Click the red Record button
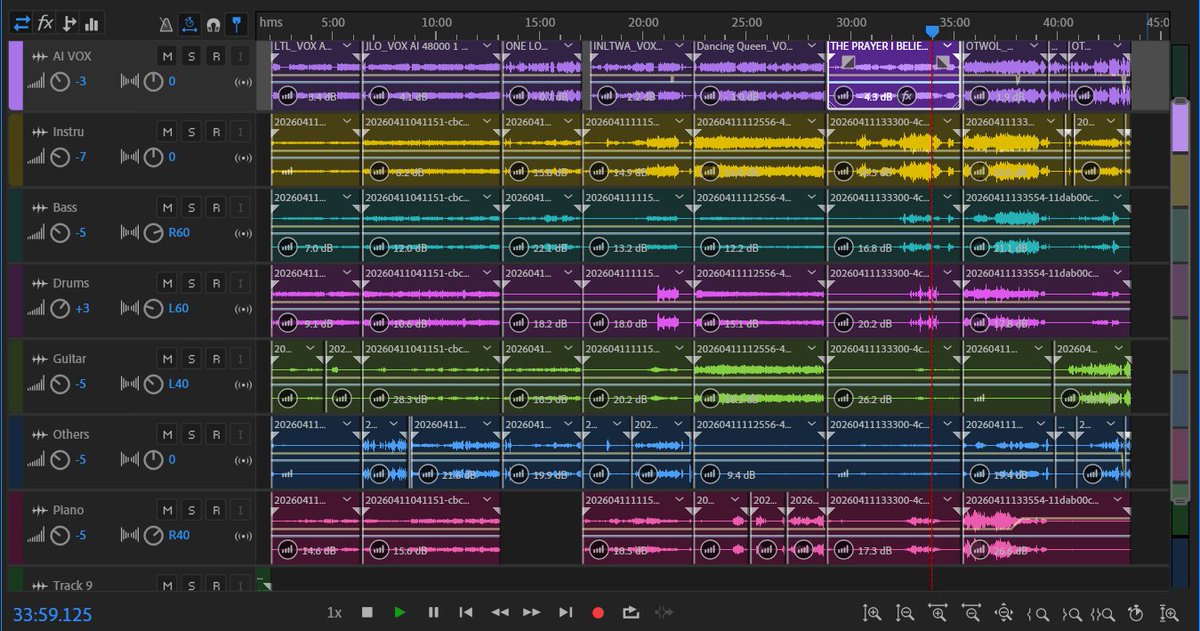This screenshot has height=631, width=1200. coord(598,612)
